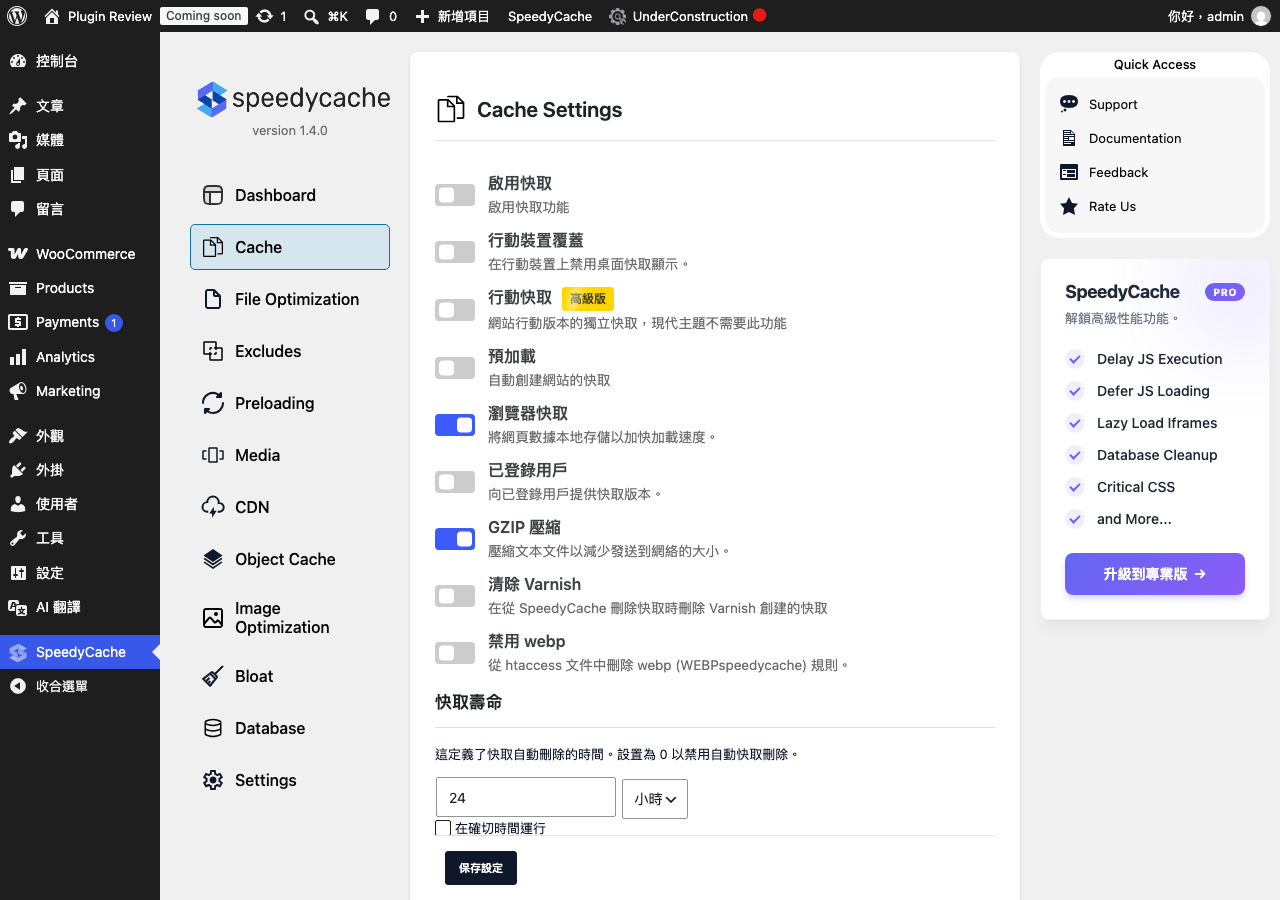The height and width of the screenshot is (900, 1280).
Task: Click the Object Cache layers icon
Action: coord(213,559)
